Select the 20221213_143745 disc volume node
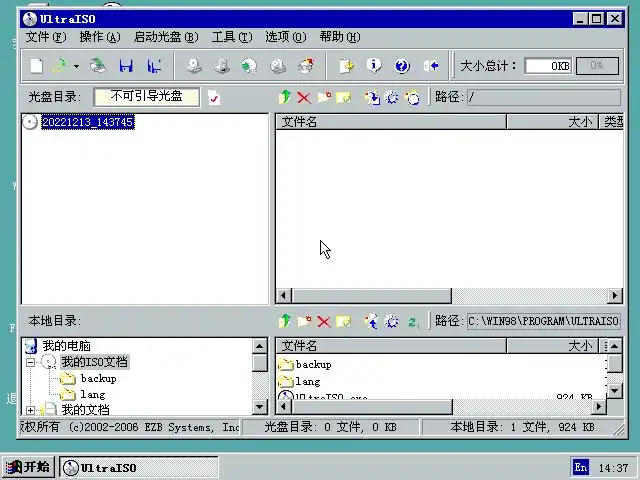 [88, 122]
